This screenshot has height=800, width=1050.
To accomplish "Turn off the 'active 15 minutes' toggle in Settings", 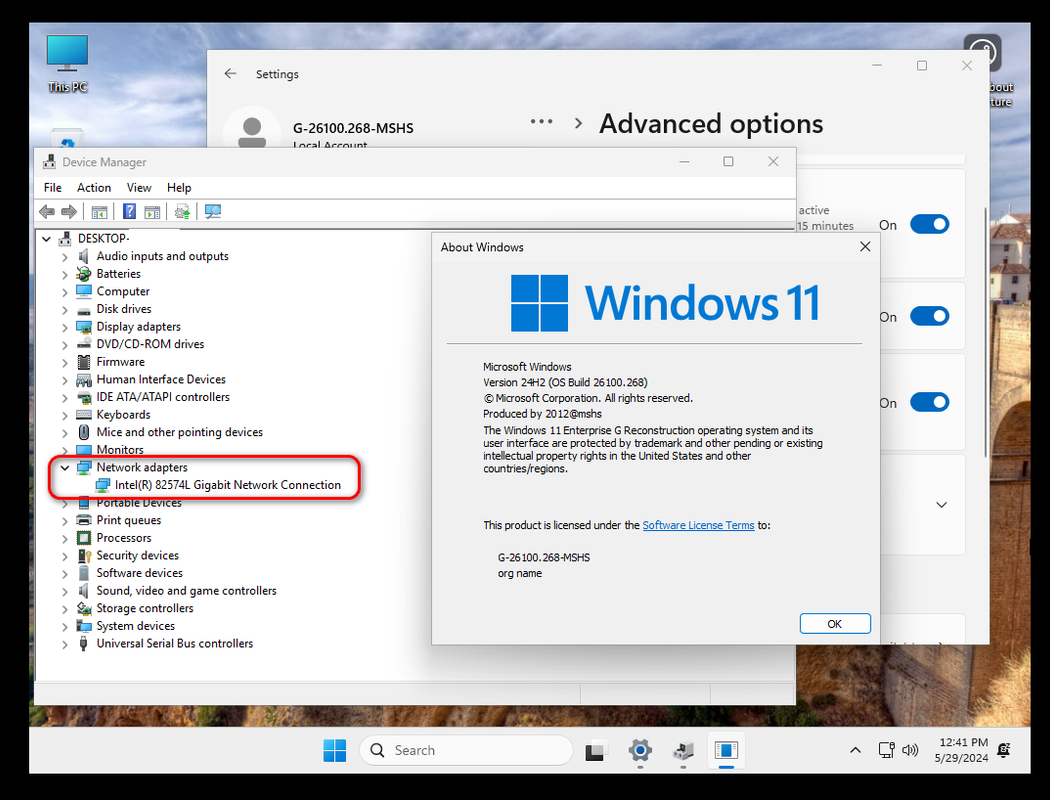I will (x=929, y=225).
